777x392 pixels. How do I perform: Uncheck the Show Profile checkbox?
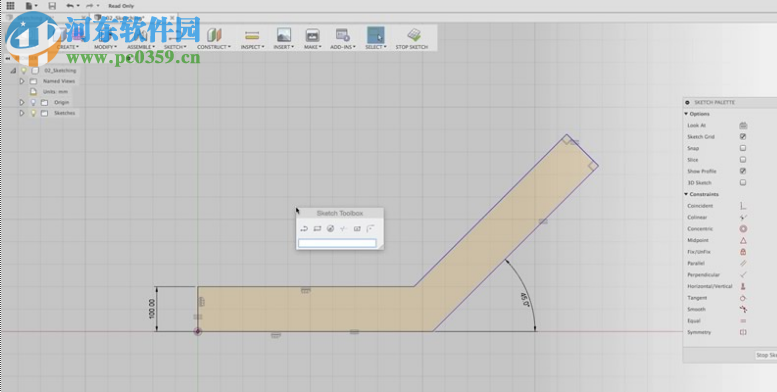point(743,171)
